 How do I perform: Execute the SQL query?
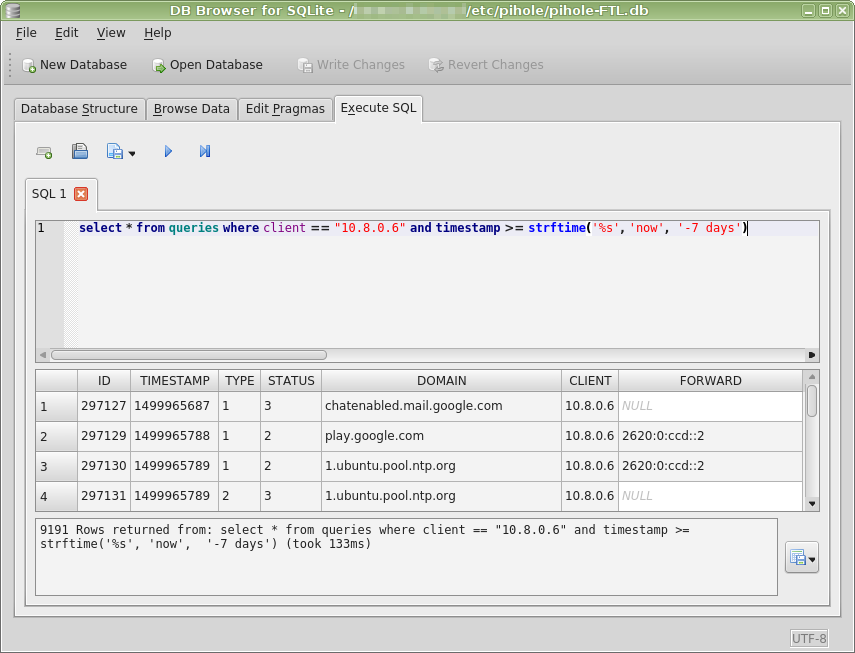(168, 151)
